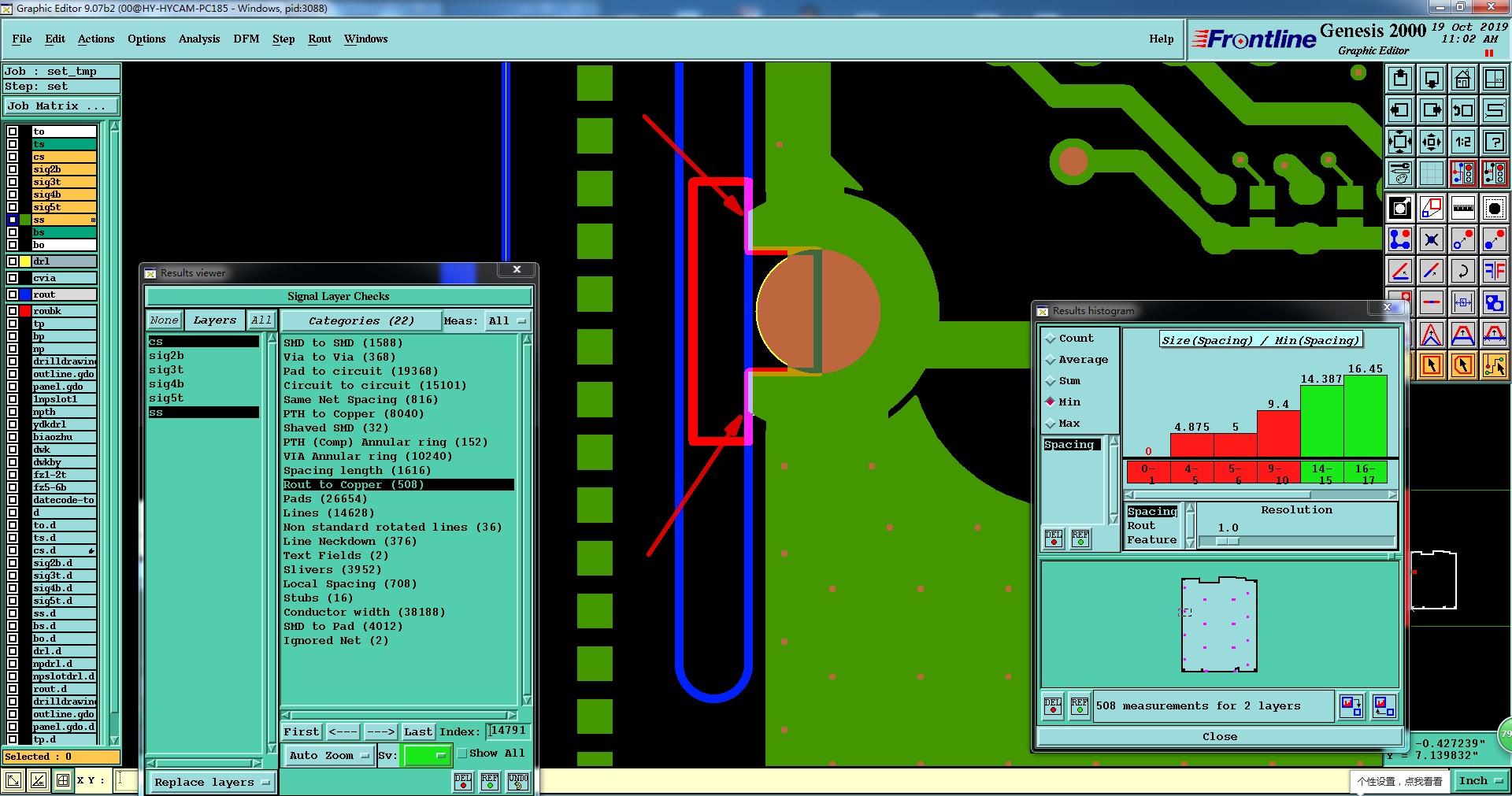Open the Rout menu
Viewport: 1512px width, 796px height.
pyautogui.click(x=320, y=39)
